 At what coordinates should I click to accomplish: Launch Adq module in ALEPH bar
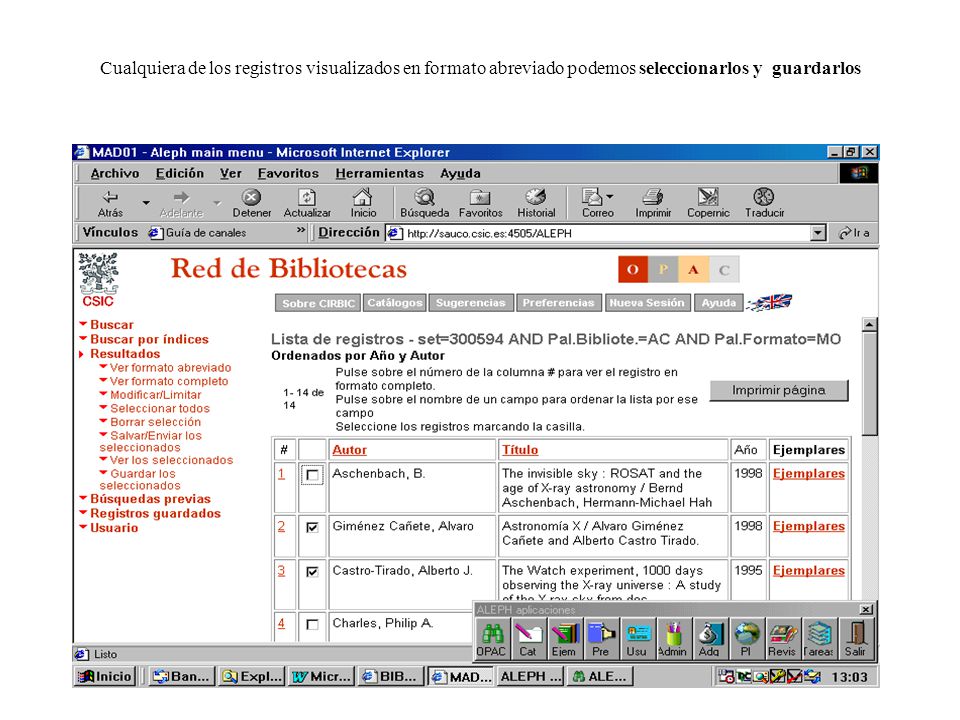click(710, 639)
